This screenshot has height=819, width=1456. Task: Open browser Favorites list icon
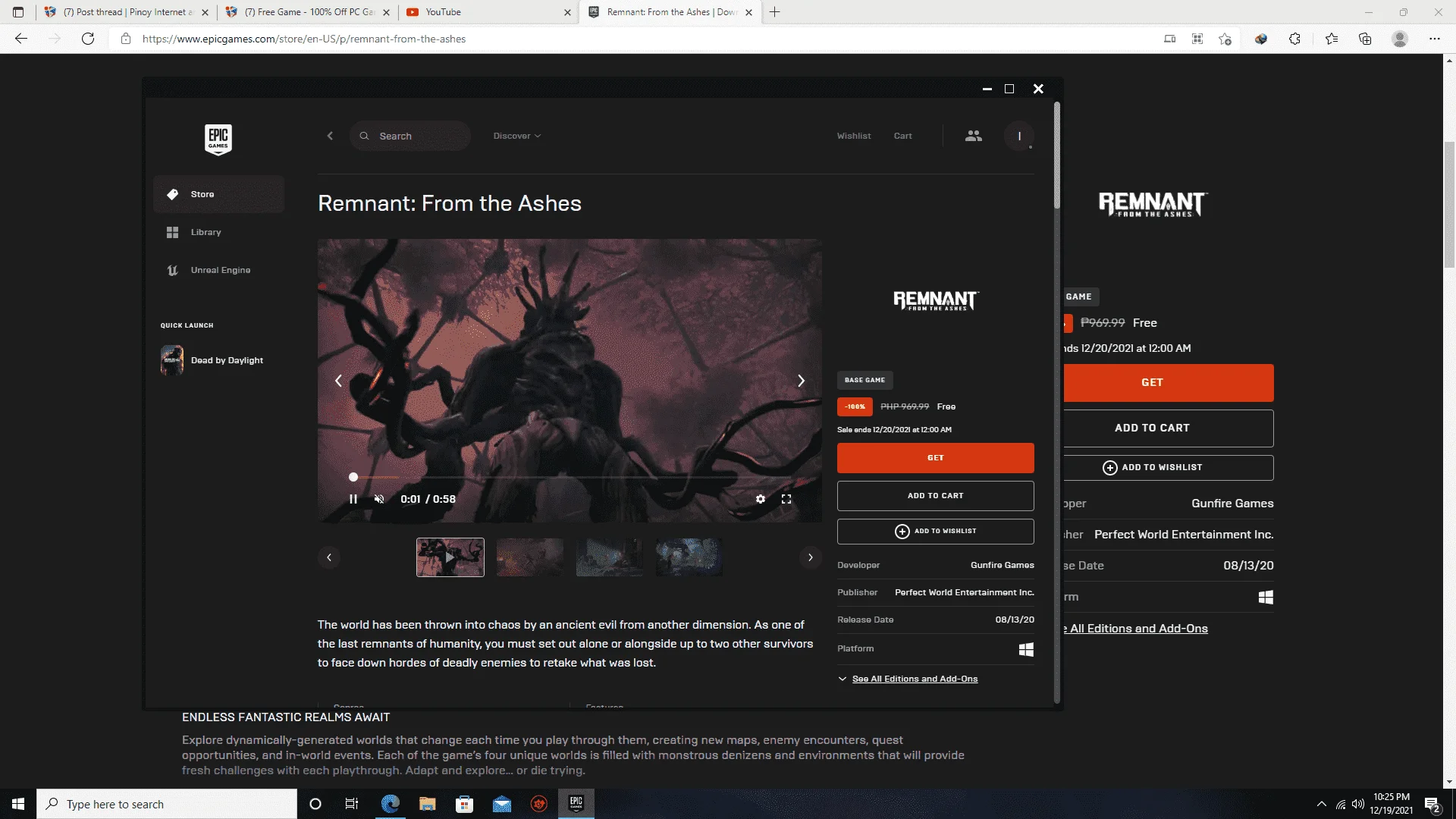click(1332, 39)
